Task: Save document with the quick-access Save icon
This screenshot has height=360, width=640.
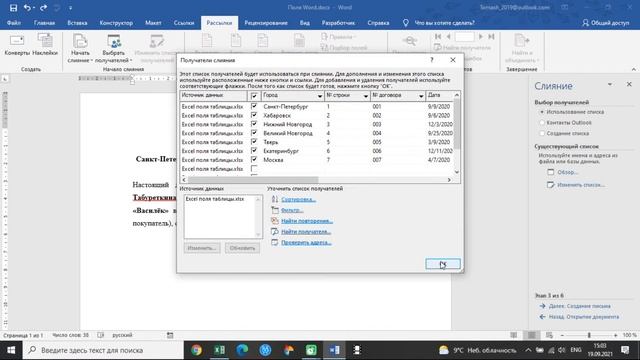Action: (x=13, y=7)
